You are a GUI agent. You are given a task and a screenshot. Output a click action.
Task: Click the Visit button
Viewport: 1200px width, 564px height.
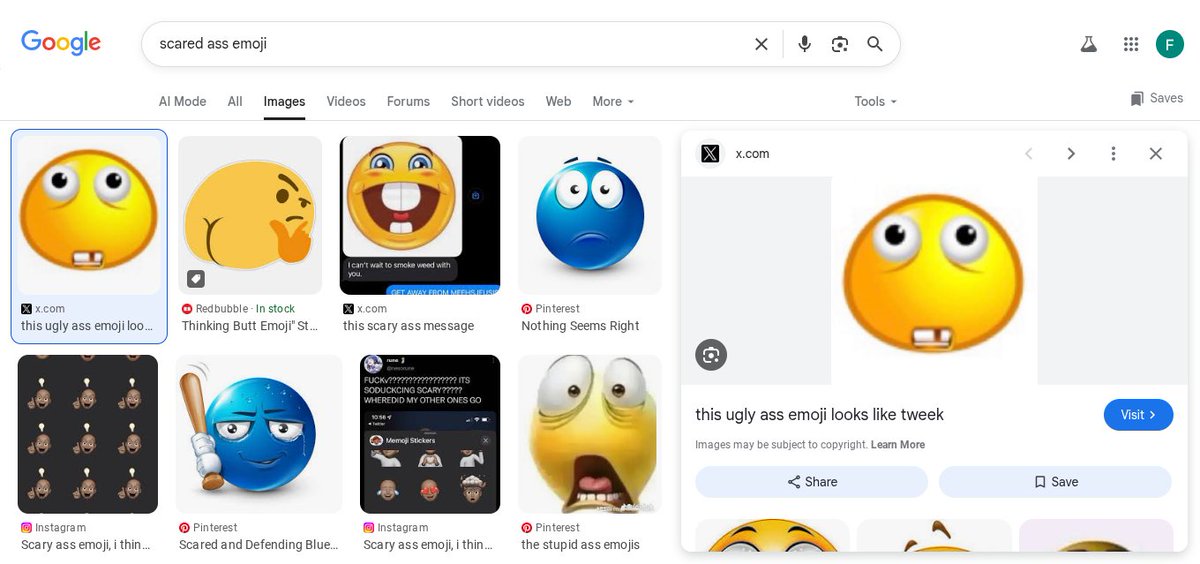[x=1138, y=414]
